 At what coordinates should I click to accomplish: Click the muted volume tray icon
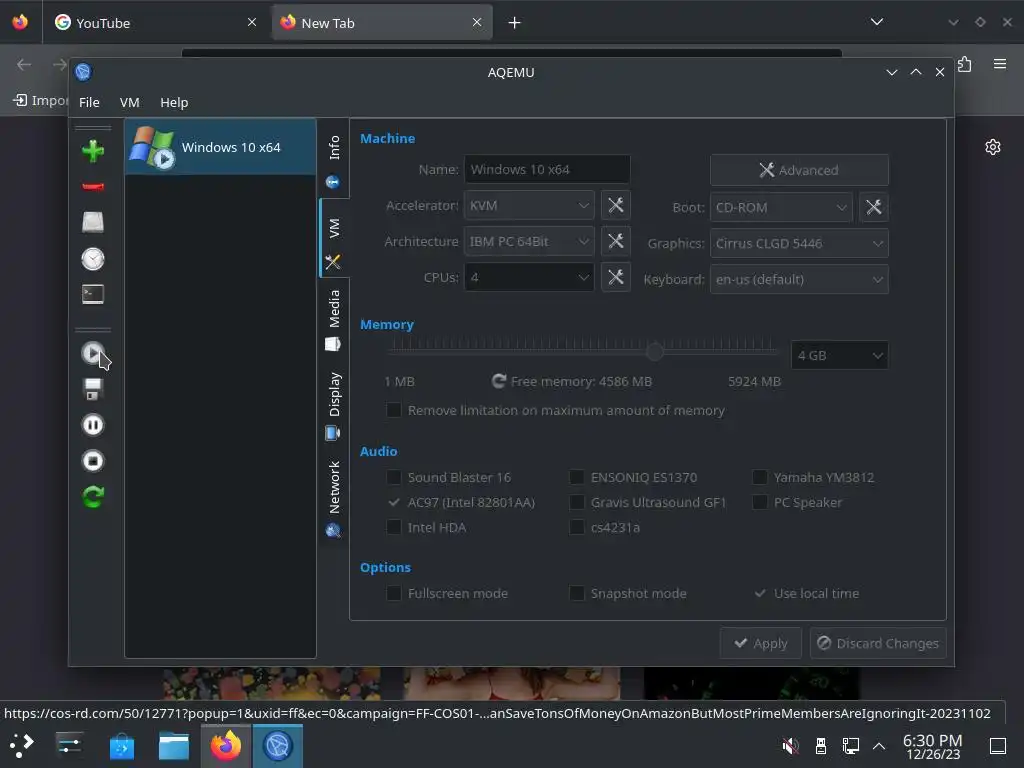coord(790,745)
